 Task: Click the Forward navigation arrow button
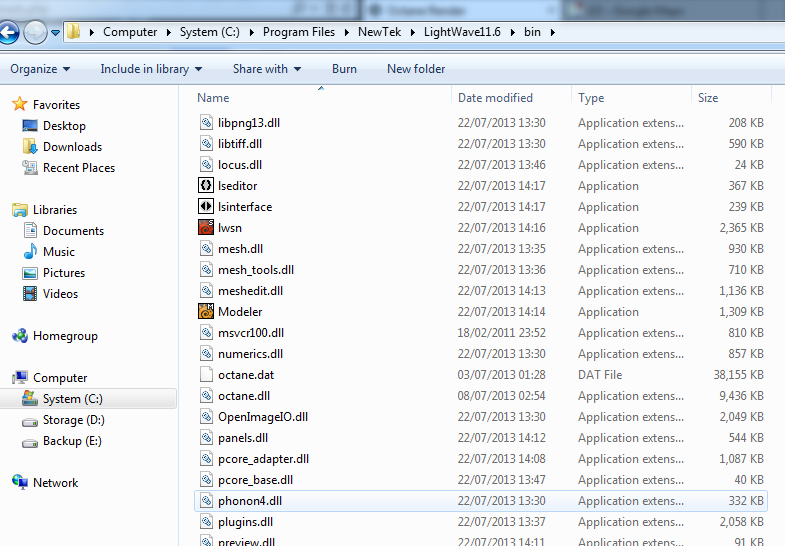35,33
